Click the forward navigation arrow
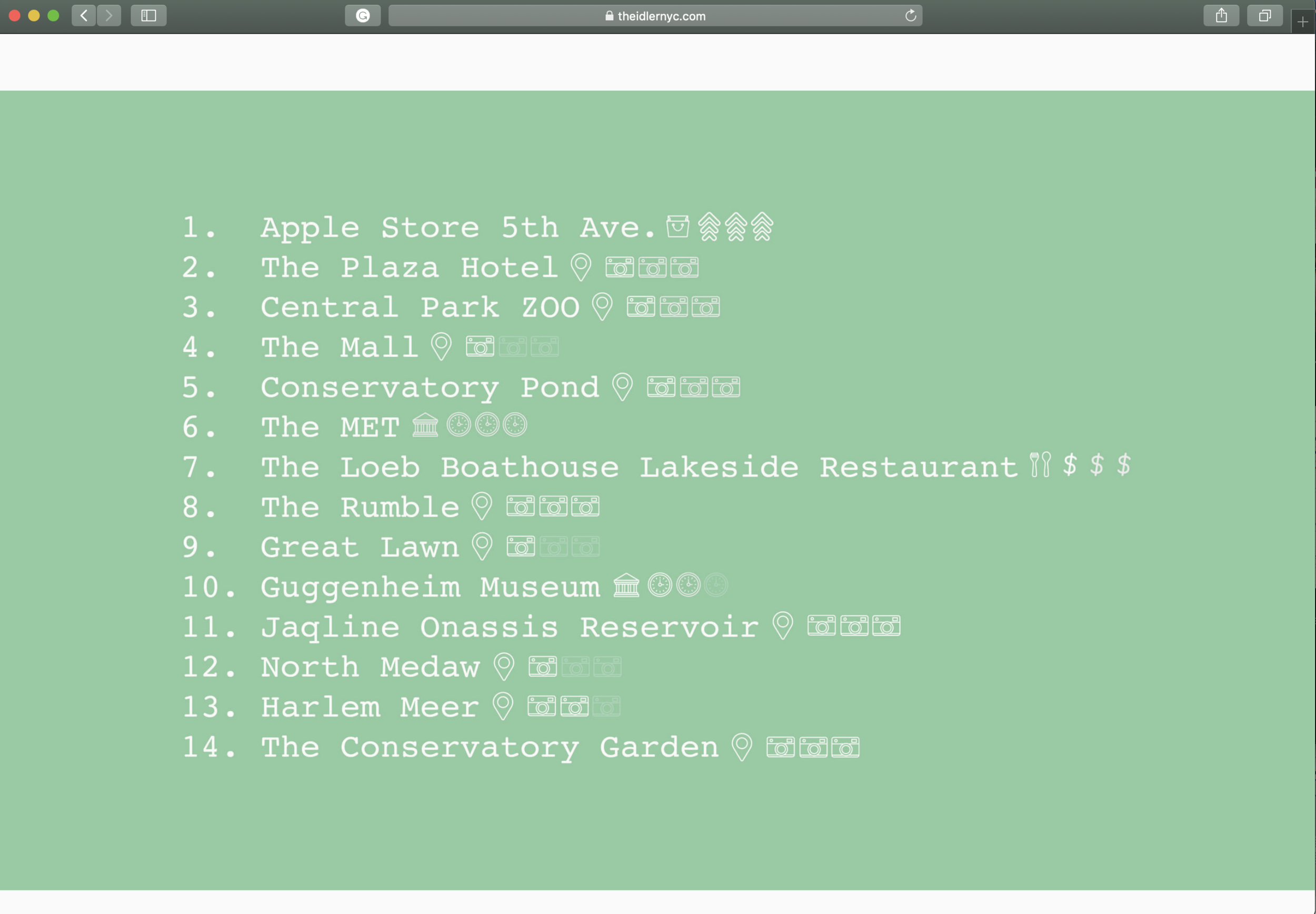1316x914 pixels. [x=109, y=15]
